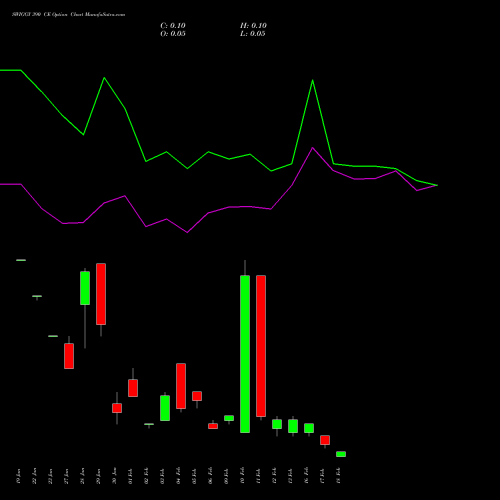This screenshot has height=500, width=500.
Task: Click the '18 Feb' date label
Action: (x=339, y=476)
